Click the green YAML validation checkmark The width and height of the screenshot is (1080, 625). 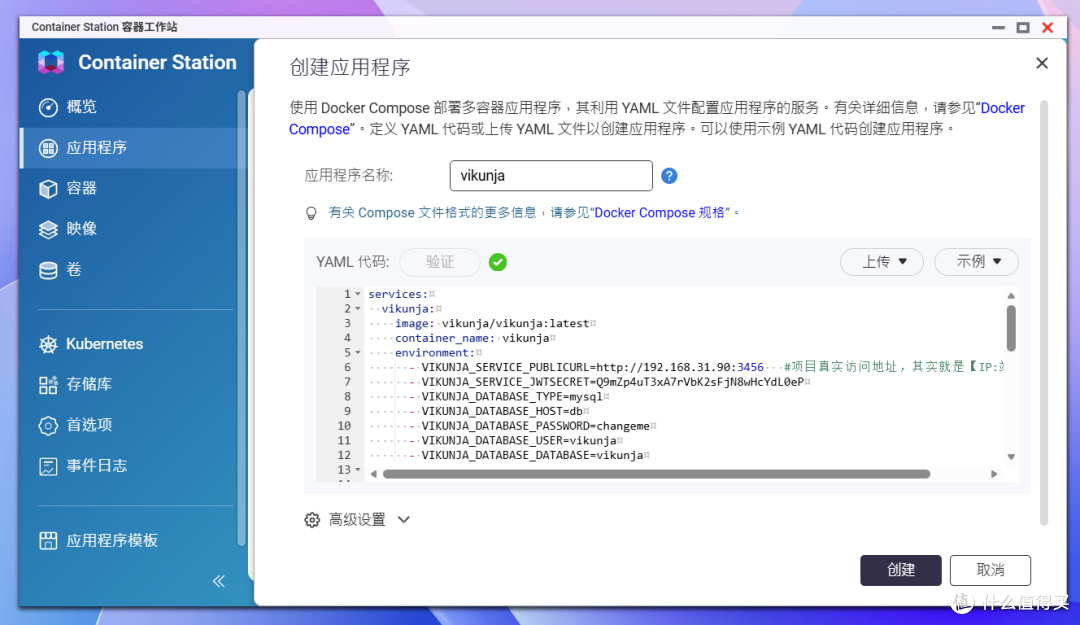[498, 262]
